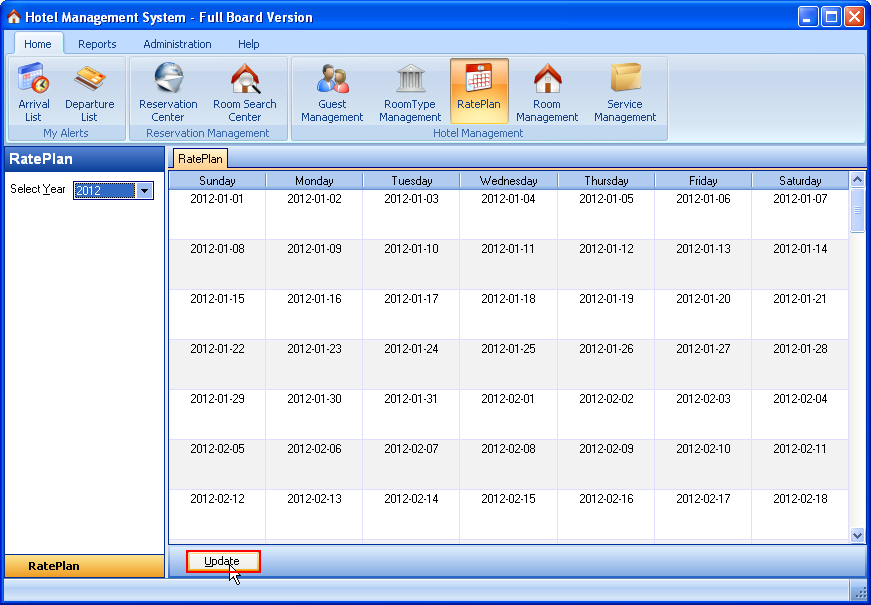Select the 2012-01-18 calendar cell

pyautogui.click(x=508, y=313)
